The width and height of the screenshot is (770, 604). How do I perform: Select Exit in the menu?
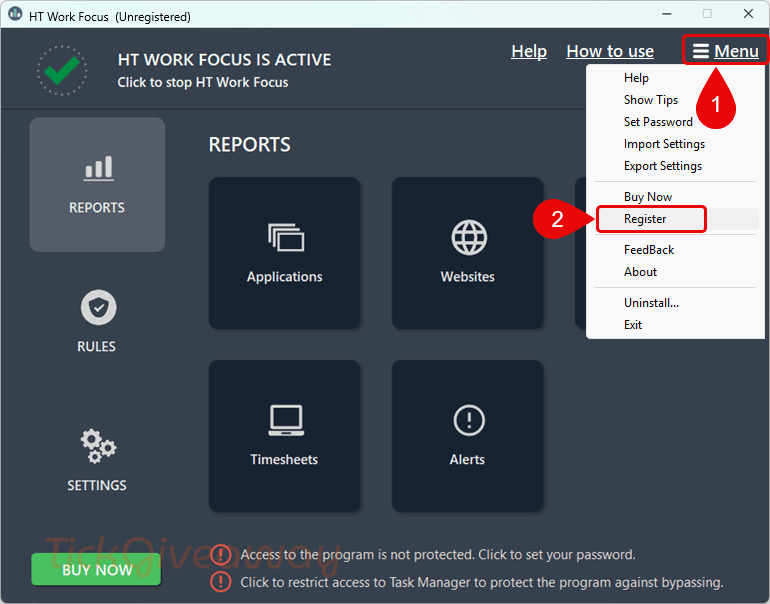(x=632, y=325)
